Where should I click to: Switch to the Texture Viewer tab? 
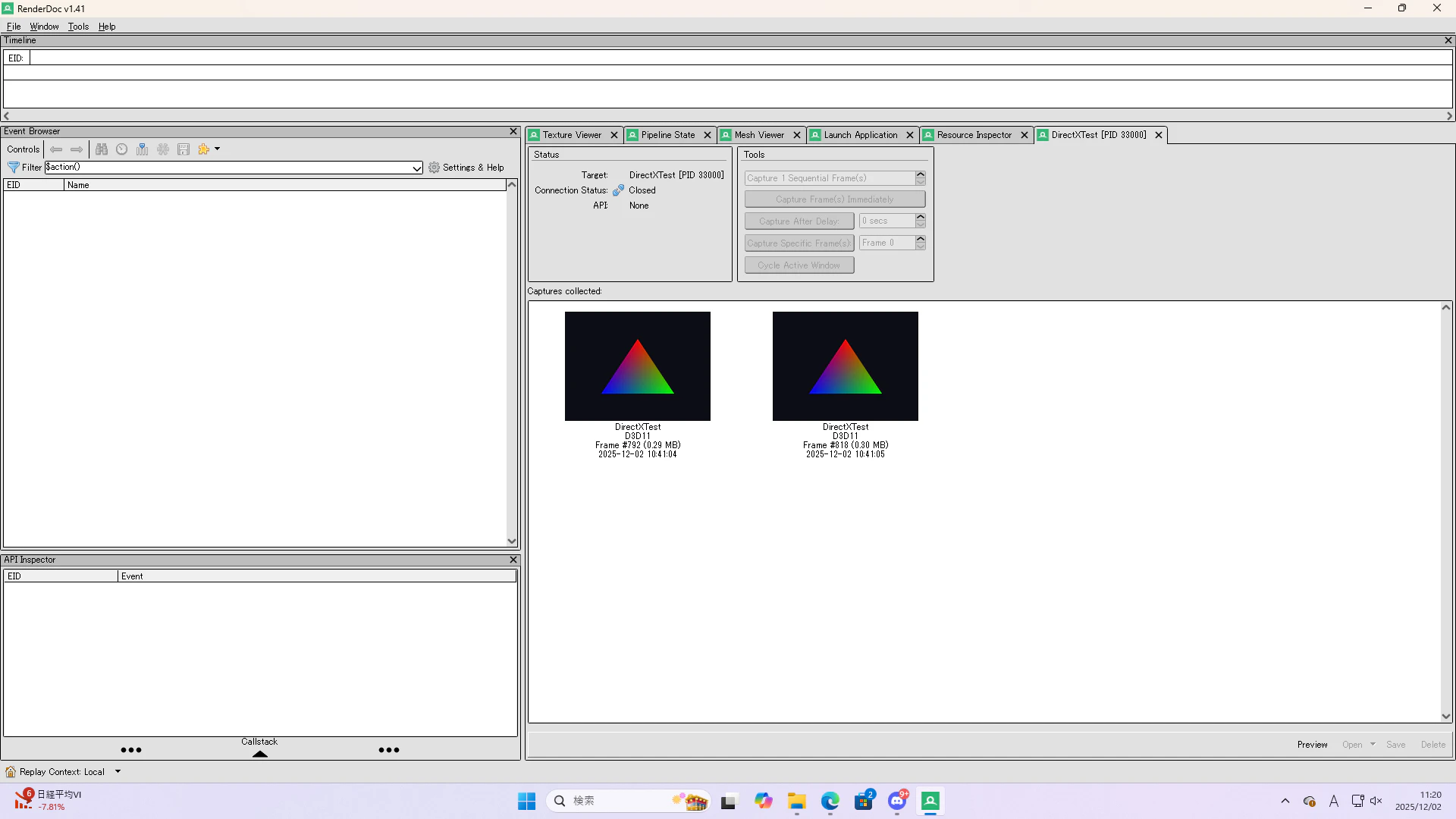click(x=572, y=135)
